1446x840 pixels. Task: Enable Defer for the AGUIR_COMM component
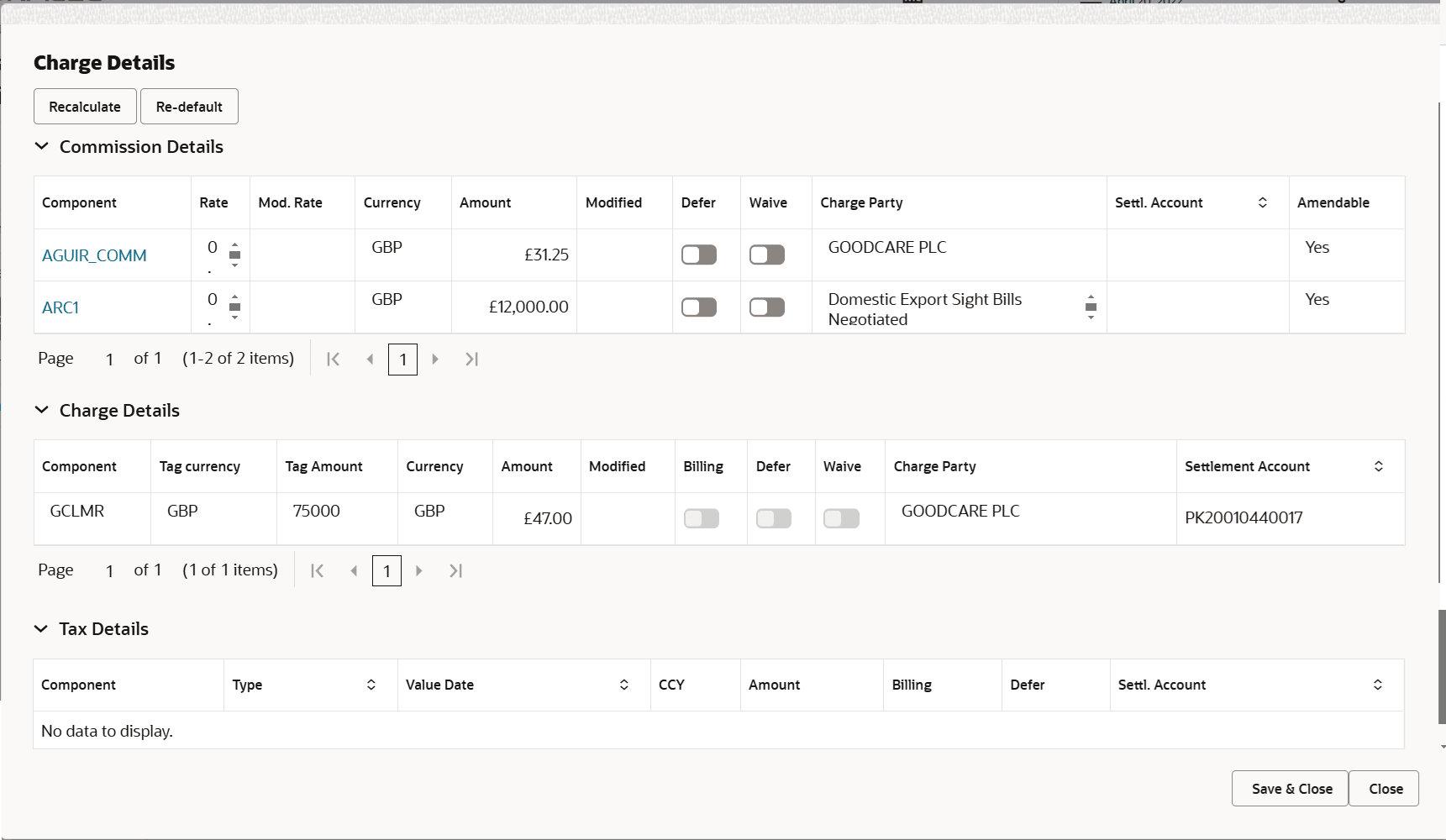[x=698, y=255]
